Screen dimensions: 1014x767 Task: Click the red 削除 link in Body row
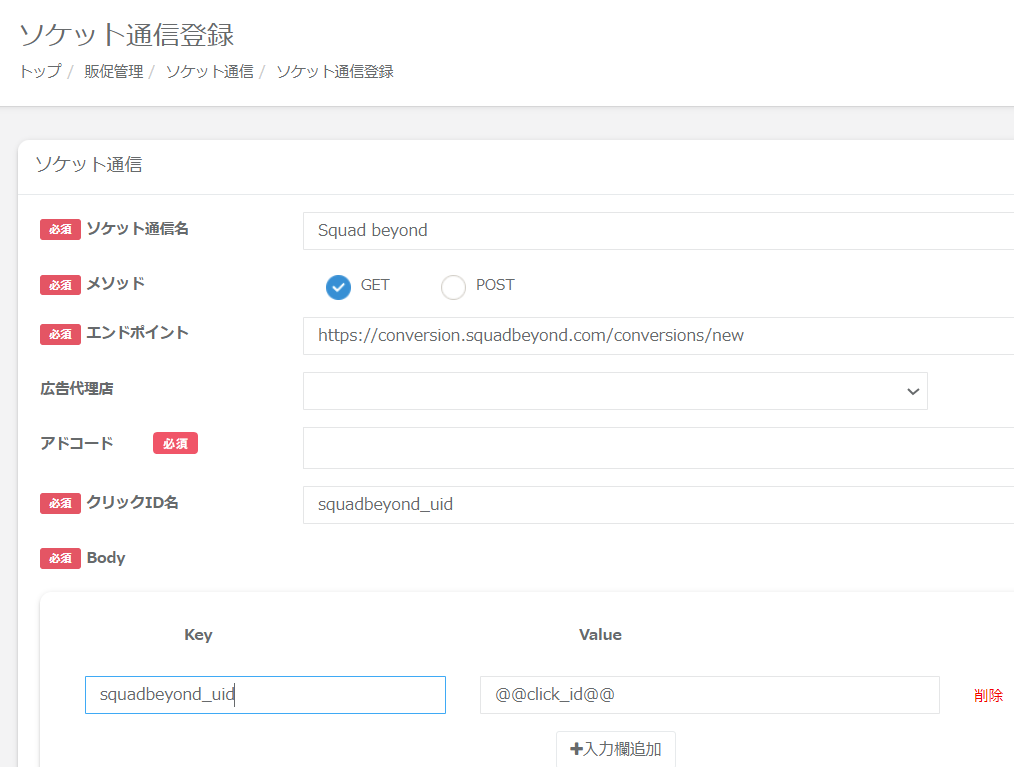(988, 695)
